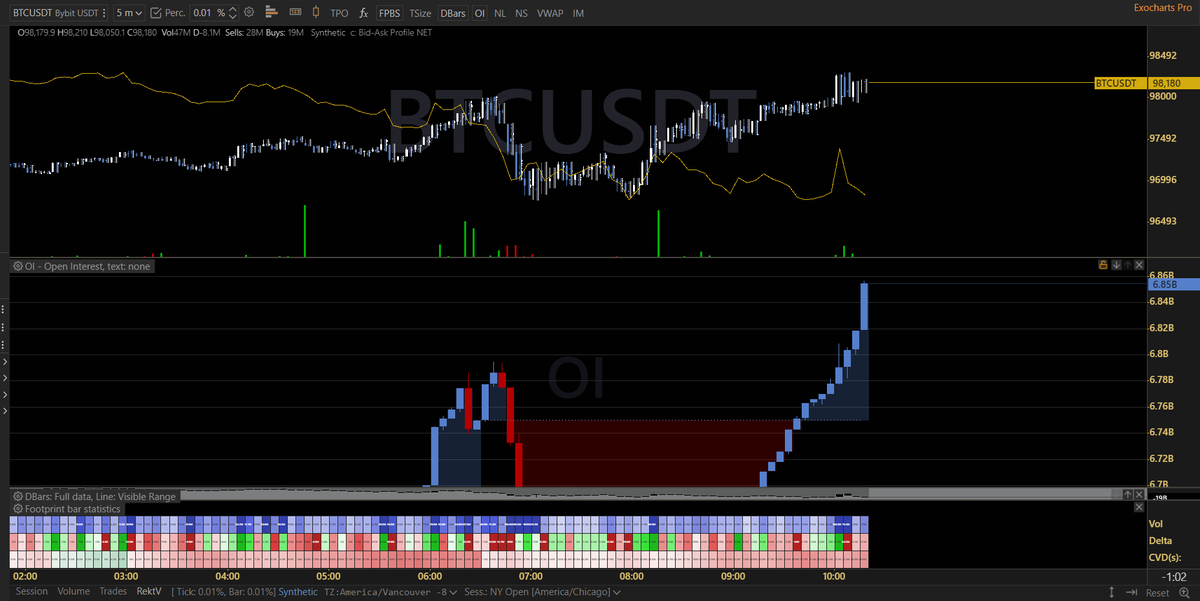The image size is (1200, 601).
Task: Click the price label tag icon
Action: [x=295, y=13]
